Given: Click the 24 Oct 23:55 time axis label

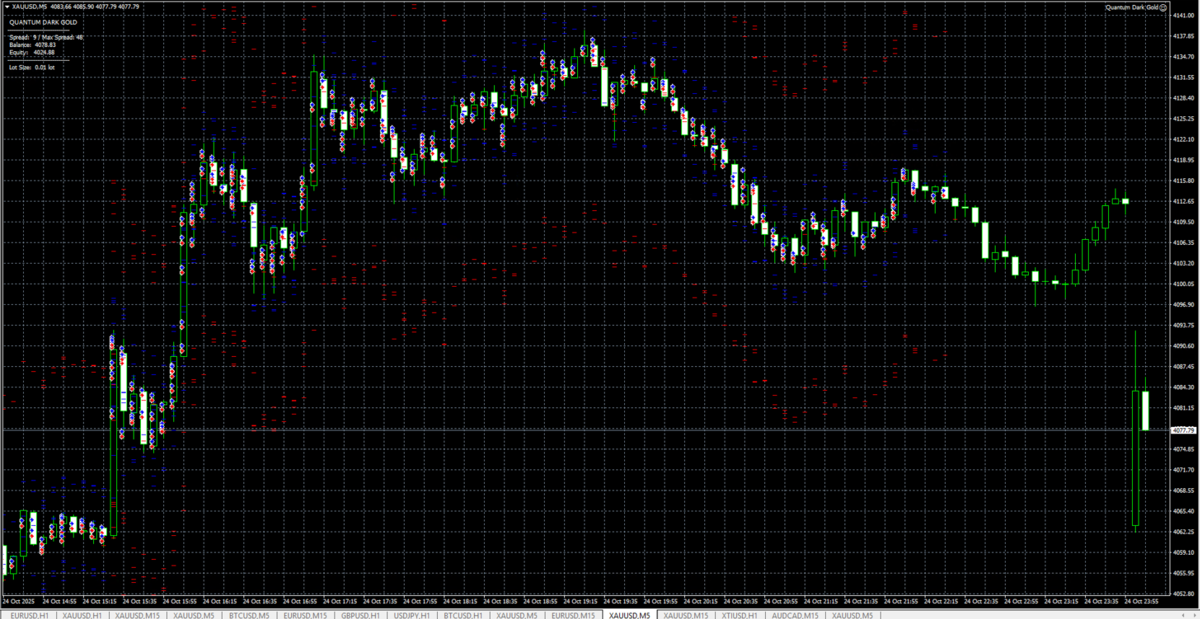Looking at the screenshot, I should (1143, 602).
